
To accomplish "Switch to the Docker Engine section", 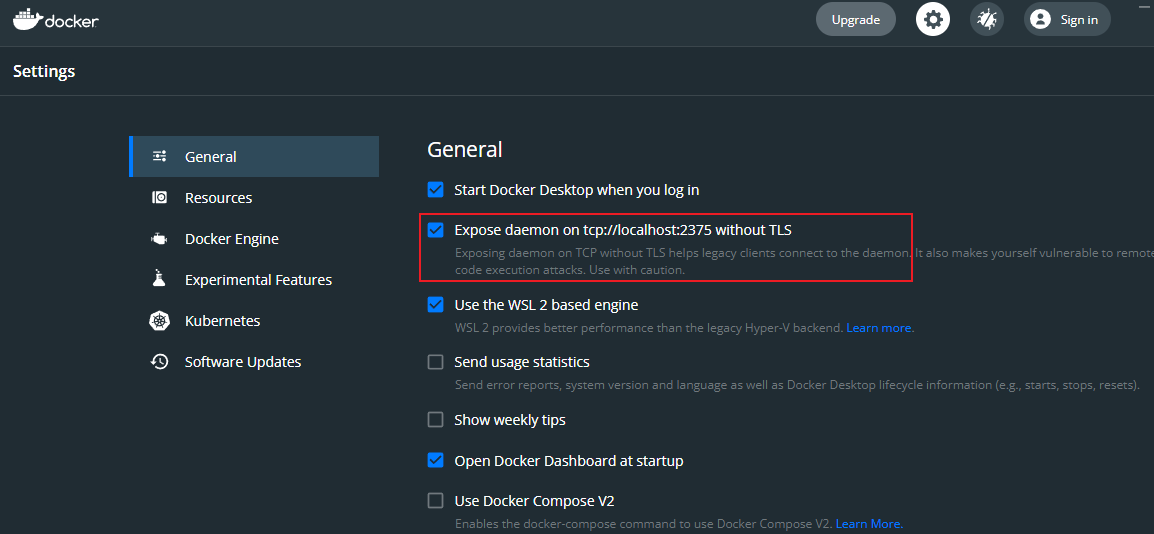I will pyautogui.click(x=231, y=239).
